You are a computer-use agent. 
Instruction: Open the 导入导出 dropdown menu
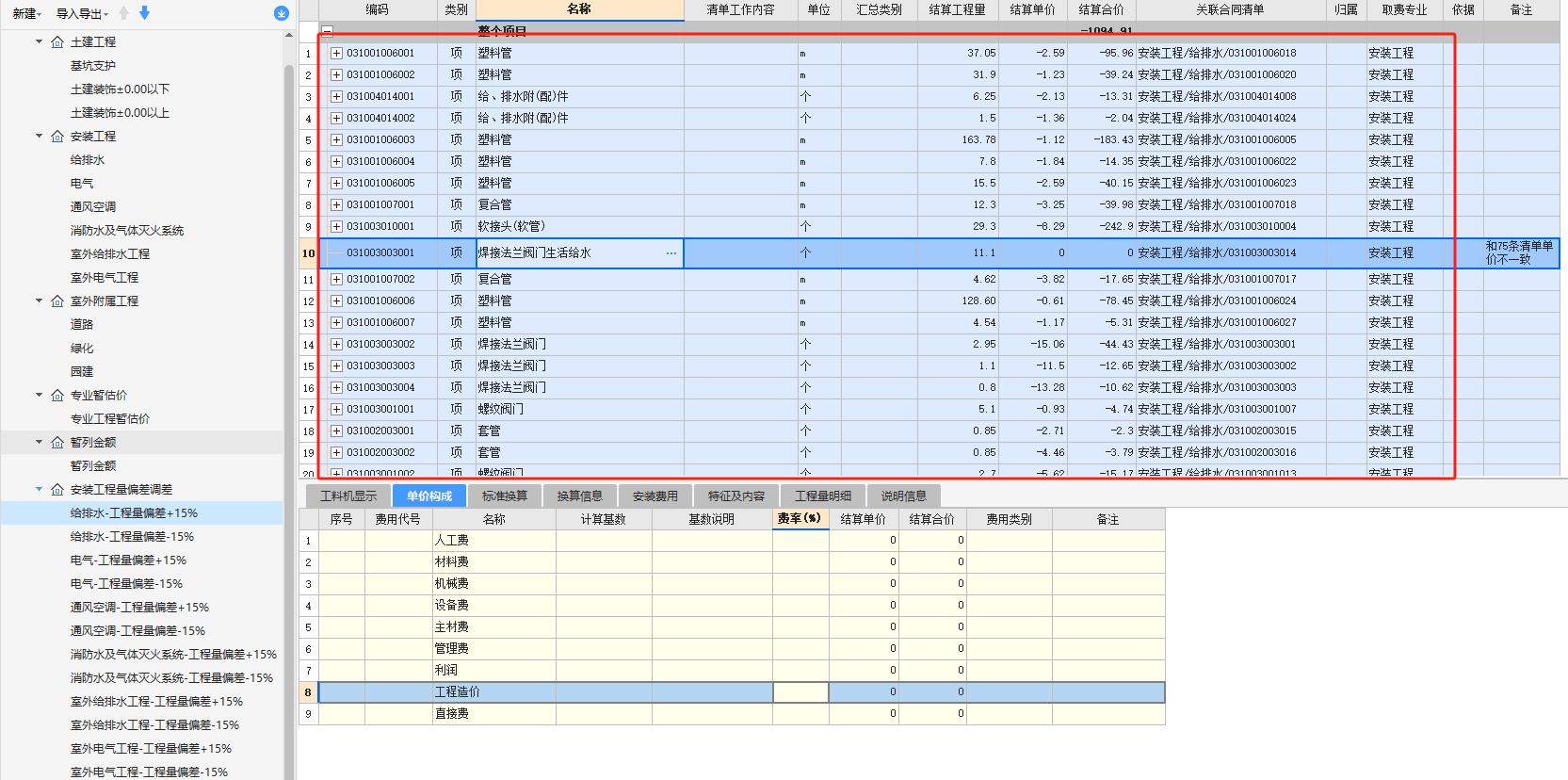pos(82,13)
